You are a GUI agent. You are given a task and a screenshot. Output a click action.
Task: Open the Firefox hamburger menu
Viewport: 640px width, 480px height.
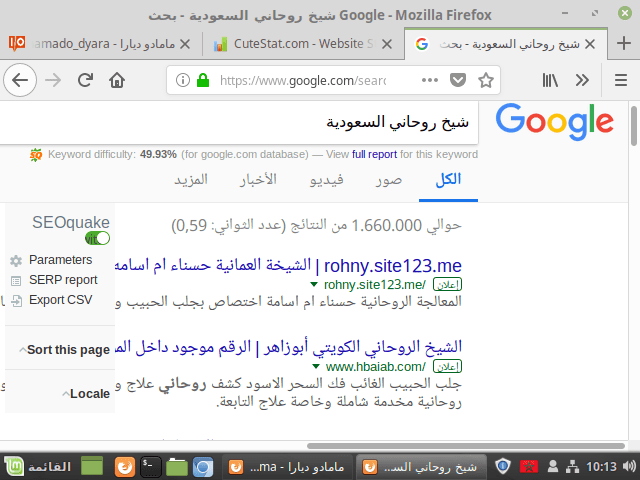[x=620, y=80]
